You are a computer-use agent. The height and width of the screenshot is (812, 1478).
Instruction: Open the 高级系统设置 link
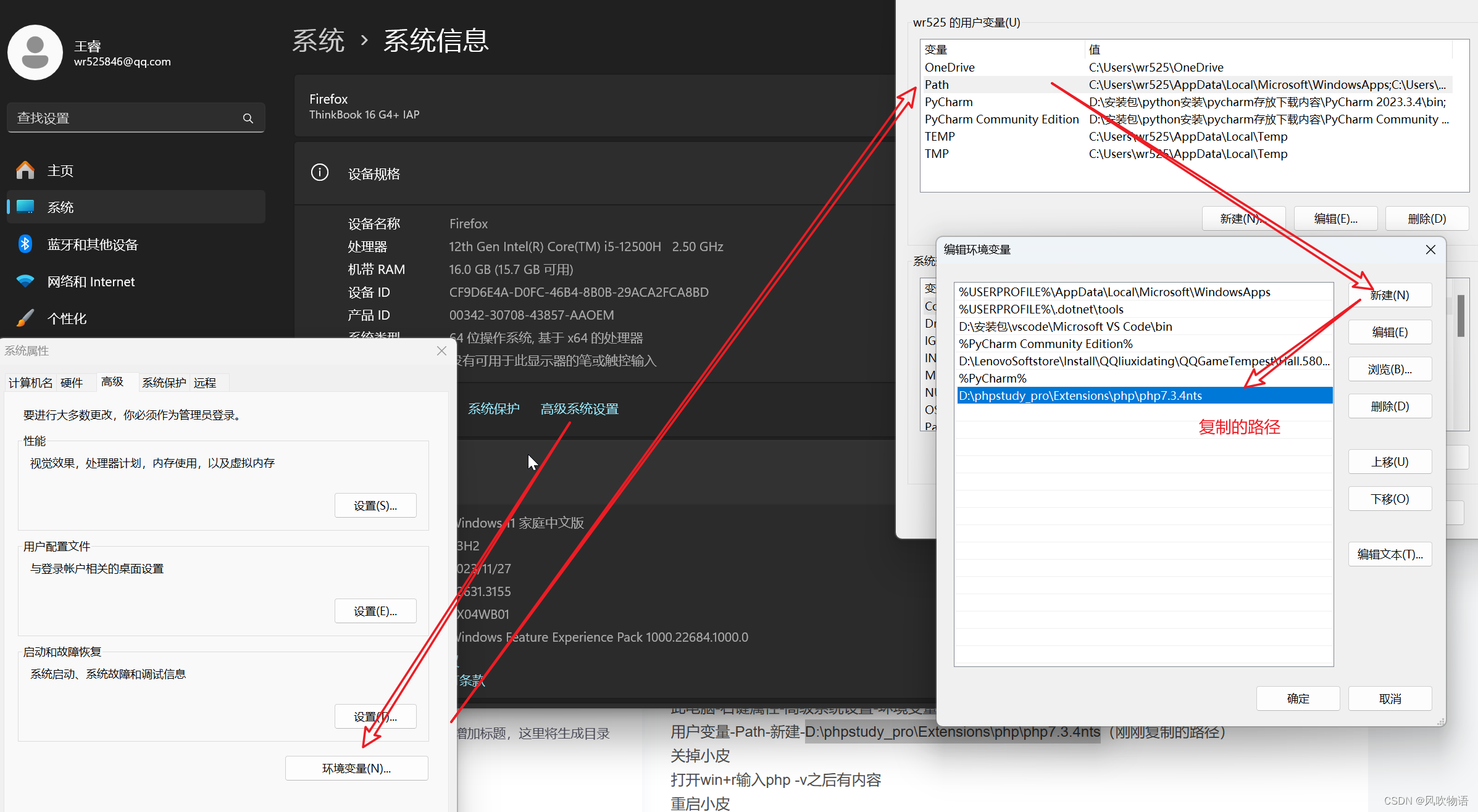click(579, 408)
